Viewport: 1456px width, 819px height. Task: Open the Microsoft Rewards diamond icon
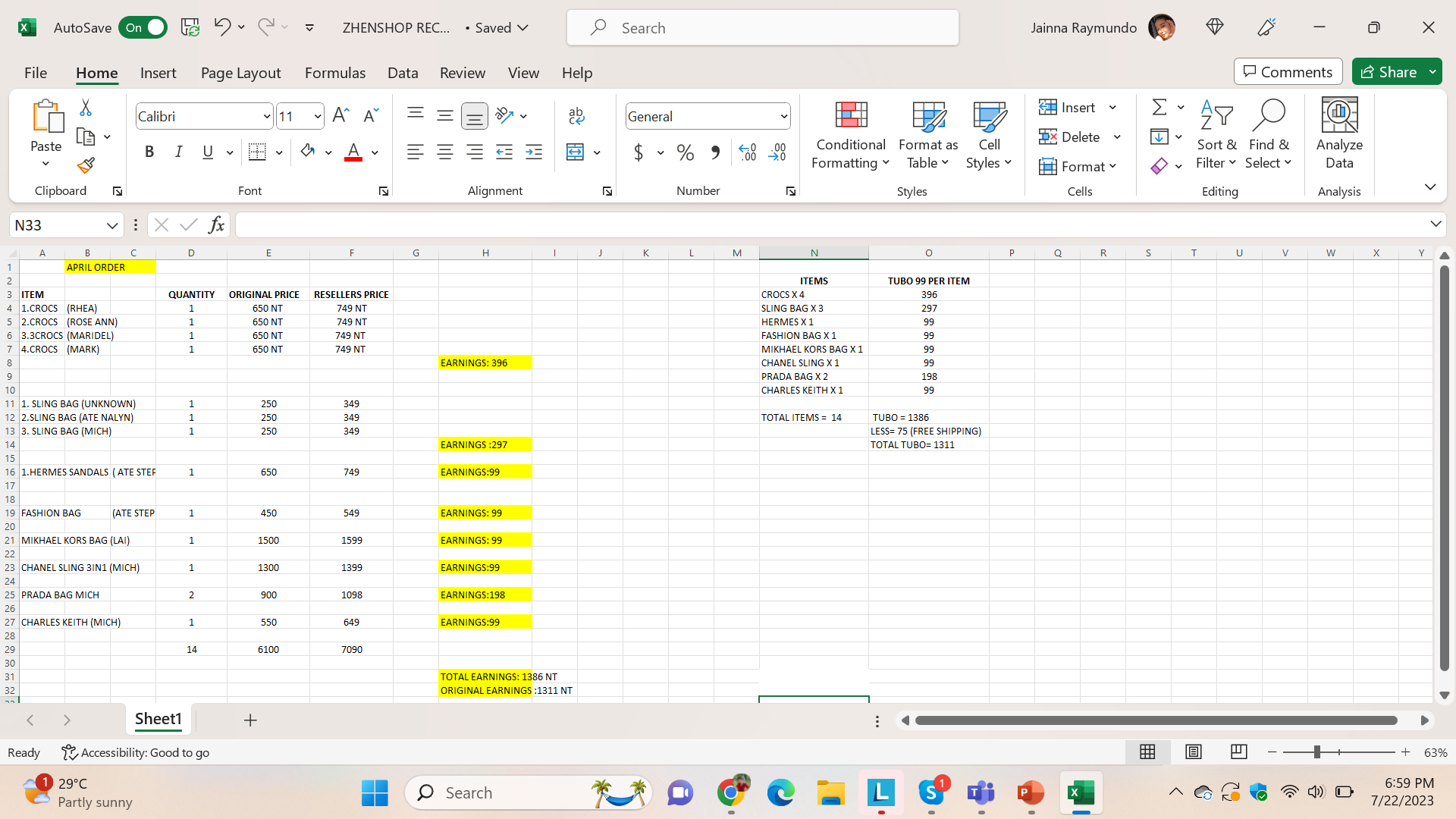pos(1215,27)
